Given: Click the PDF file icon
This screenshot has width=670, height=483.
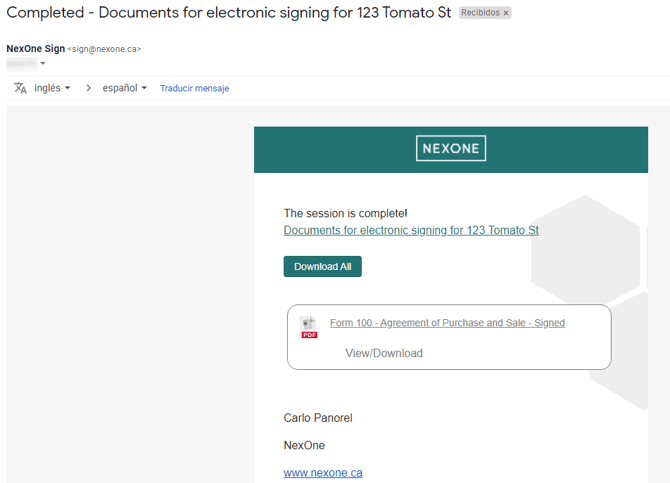Looking at the screenshot, I should [x=309, y=326].
